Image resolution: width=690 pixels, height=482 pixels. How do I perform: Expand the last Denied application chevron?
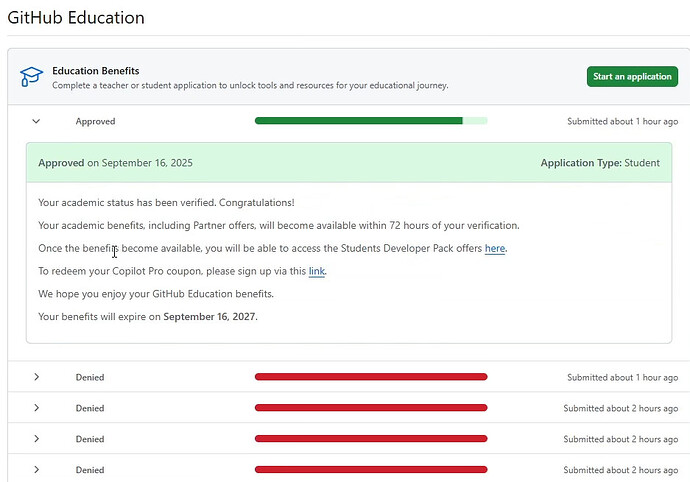[x=36, y=470]
